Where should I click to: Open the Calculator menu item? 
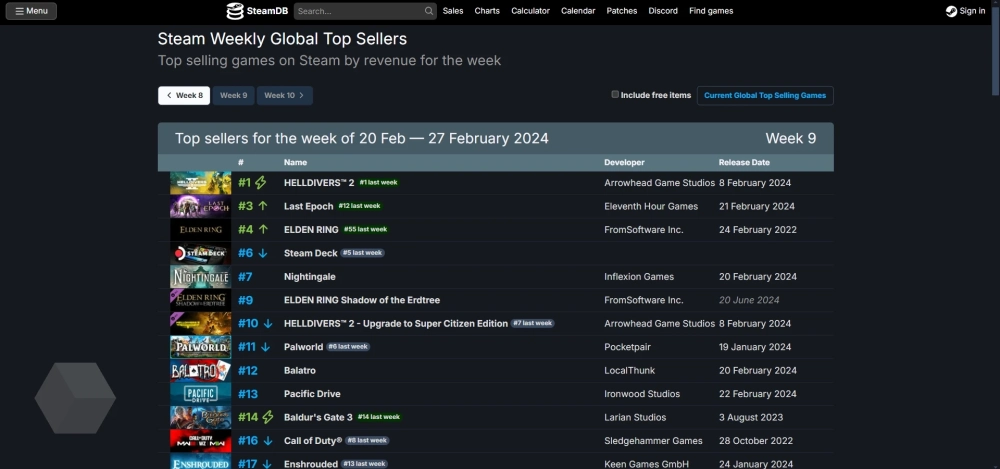tap(530, 11)
